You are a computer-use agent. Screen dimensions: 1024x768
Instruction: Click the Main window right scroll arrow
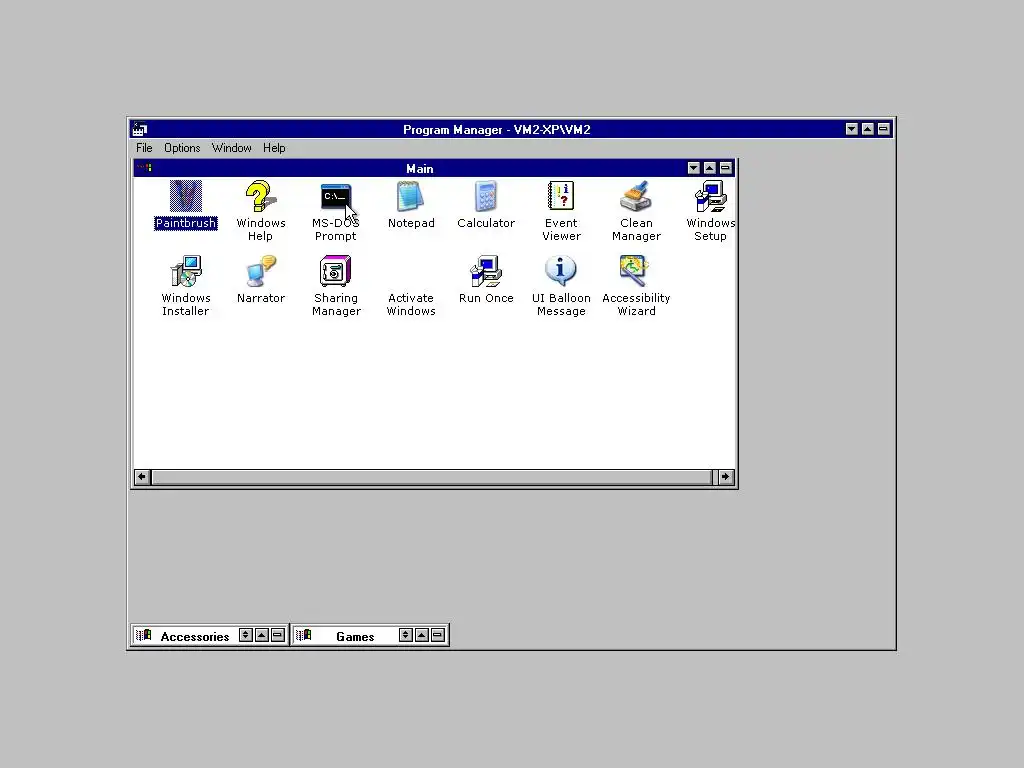[726, 477]
